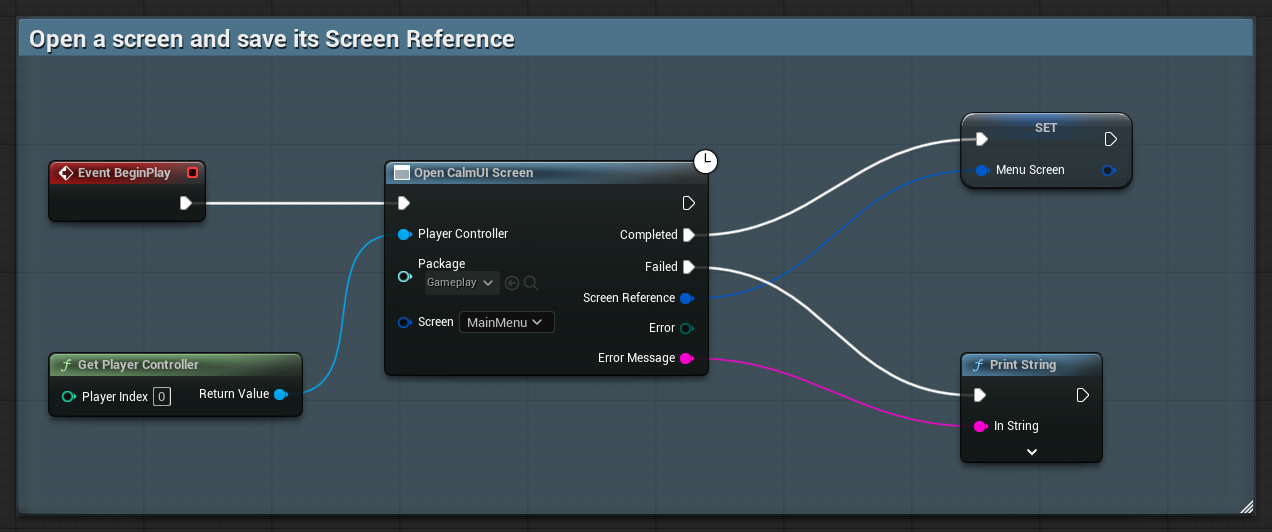
Task: Click the input exec pin of Open CalmUI Screen
Action: (403, 203)
